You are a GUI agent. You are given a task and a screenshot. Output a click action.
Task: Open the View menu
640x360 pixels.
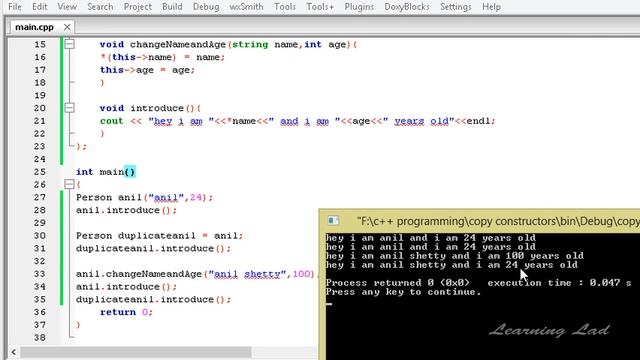(x=67, y=7)
